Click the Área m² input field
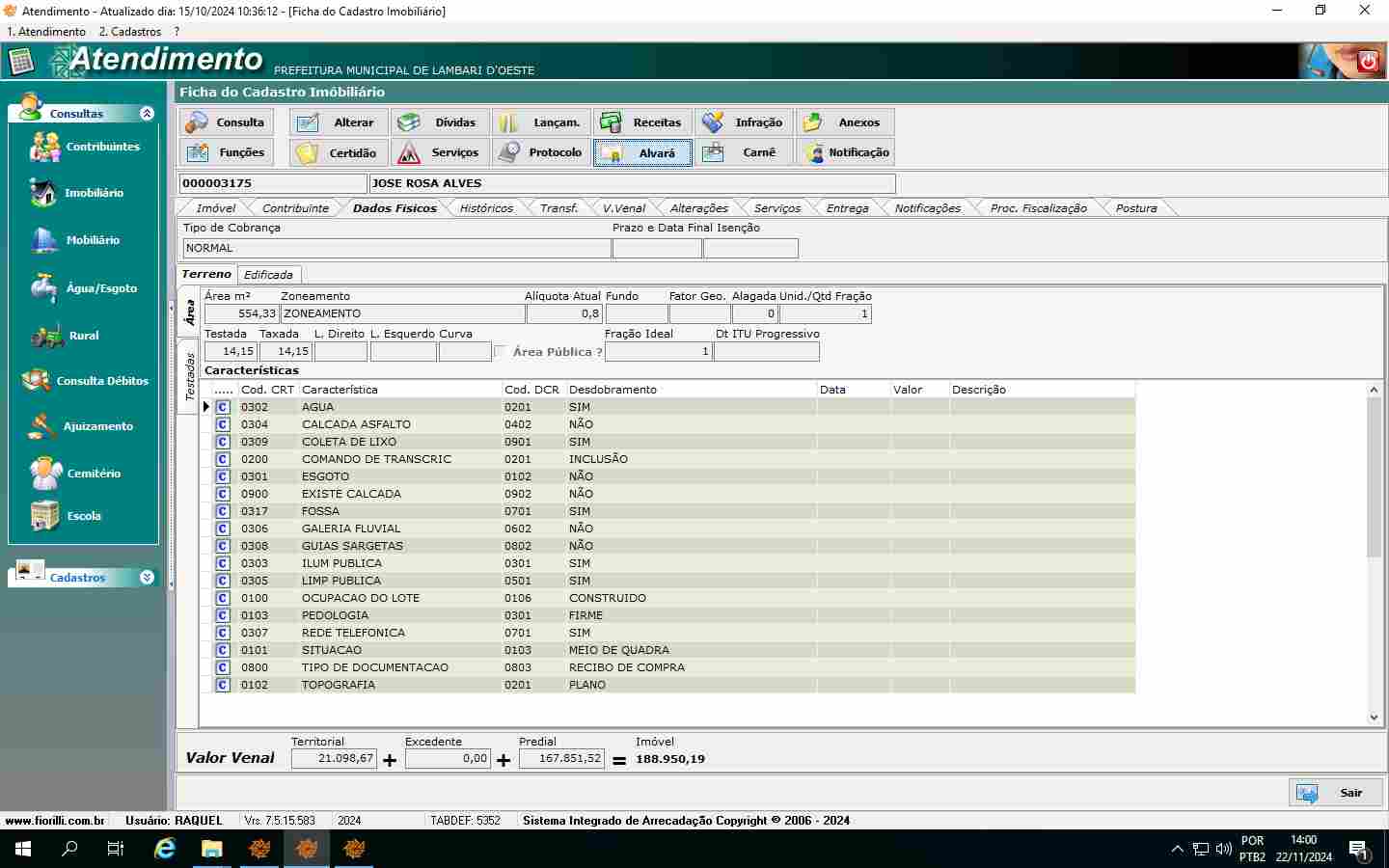This screenshot has width=1389, height=868. (x=241, y=313)
